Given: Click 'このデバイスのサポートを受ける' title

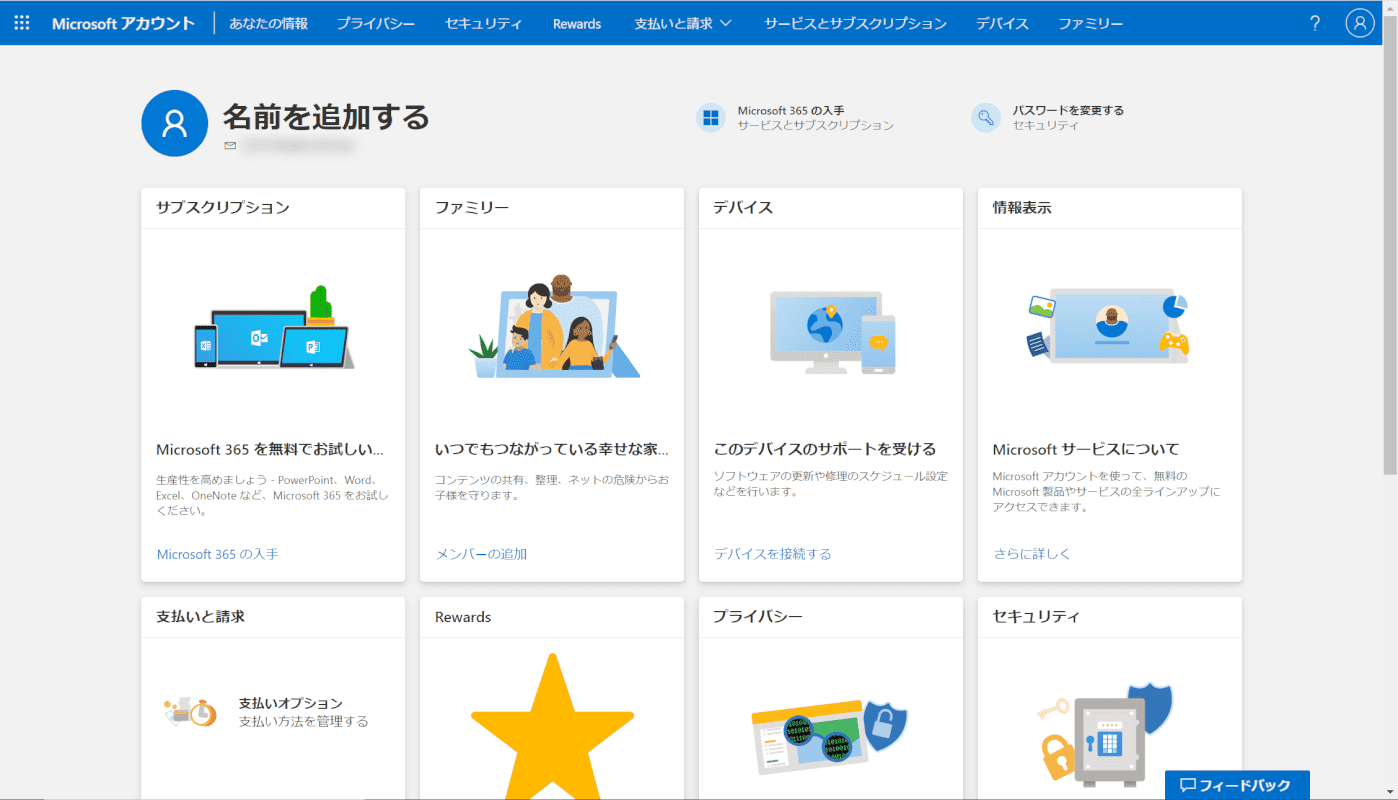Looking at the screenshot, I should point(825,449).
